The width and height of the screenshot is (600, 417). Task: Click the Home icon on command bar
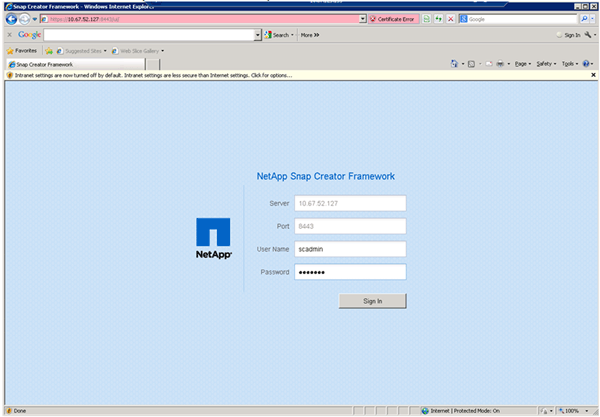[x=454, y=64]
